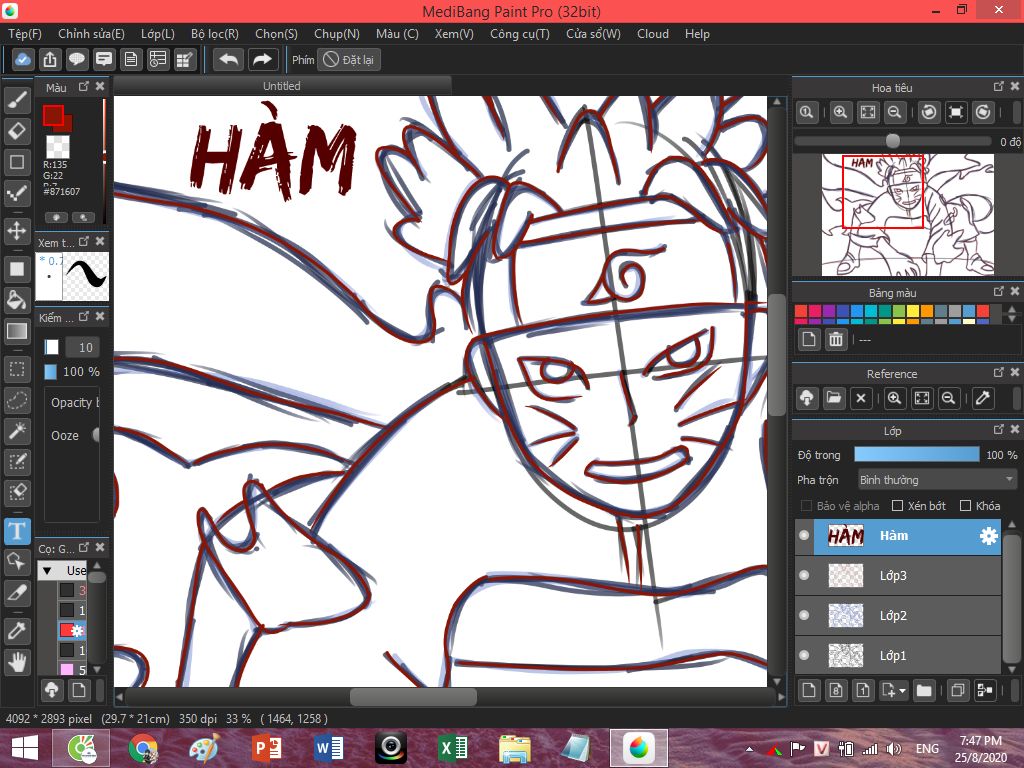
Task: Adjust the Độ trong layer opacity slider
Action: click(x=916, y=455)
